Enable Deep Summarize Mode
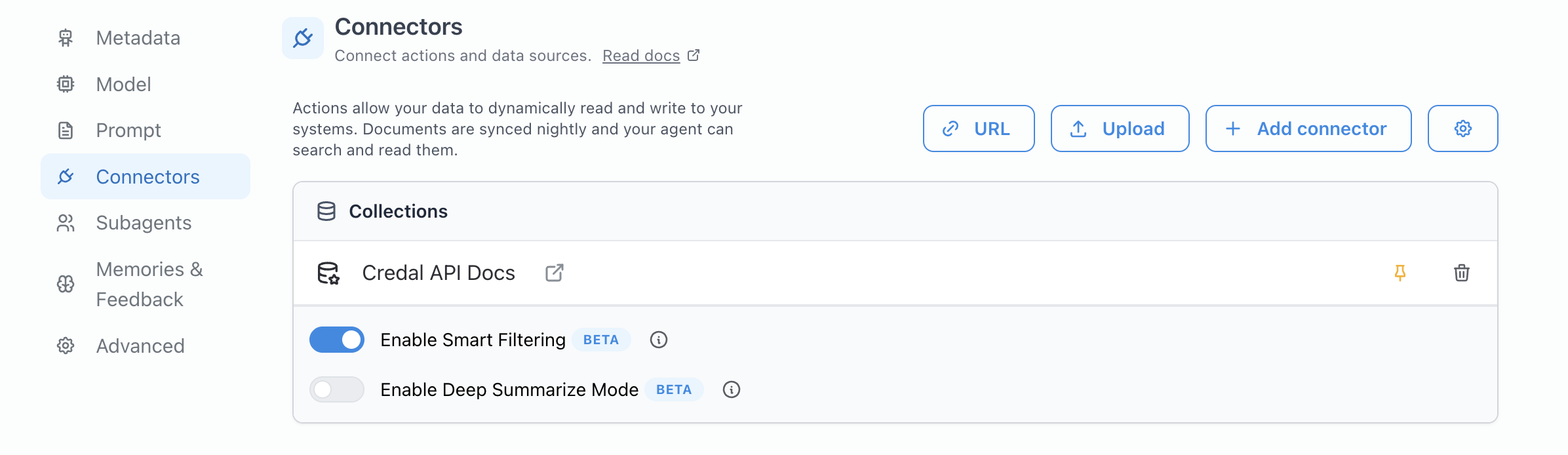This screenshot has height=455, width=1568. point(336,389)
